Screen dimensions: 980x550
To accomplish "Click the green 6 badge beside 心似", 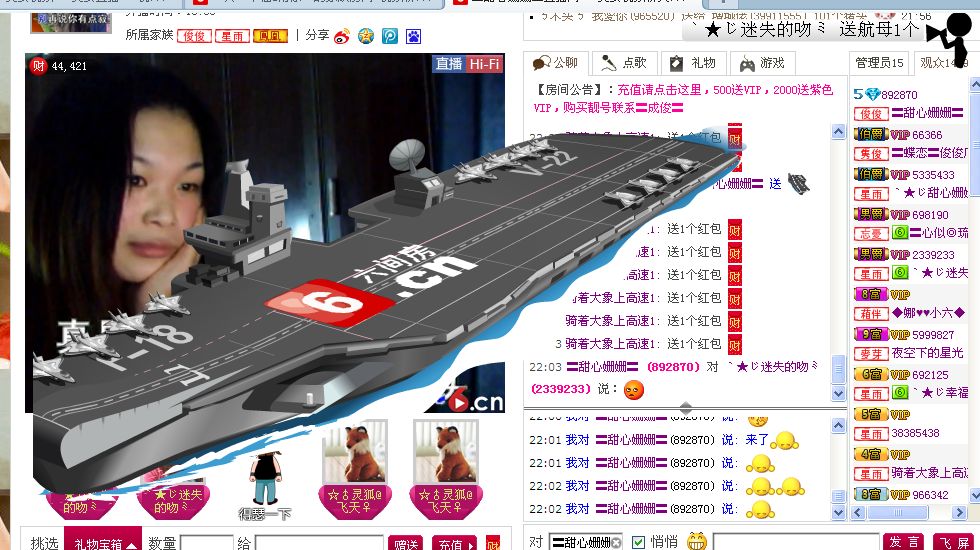I will point(899,233).
